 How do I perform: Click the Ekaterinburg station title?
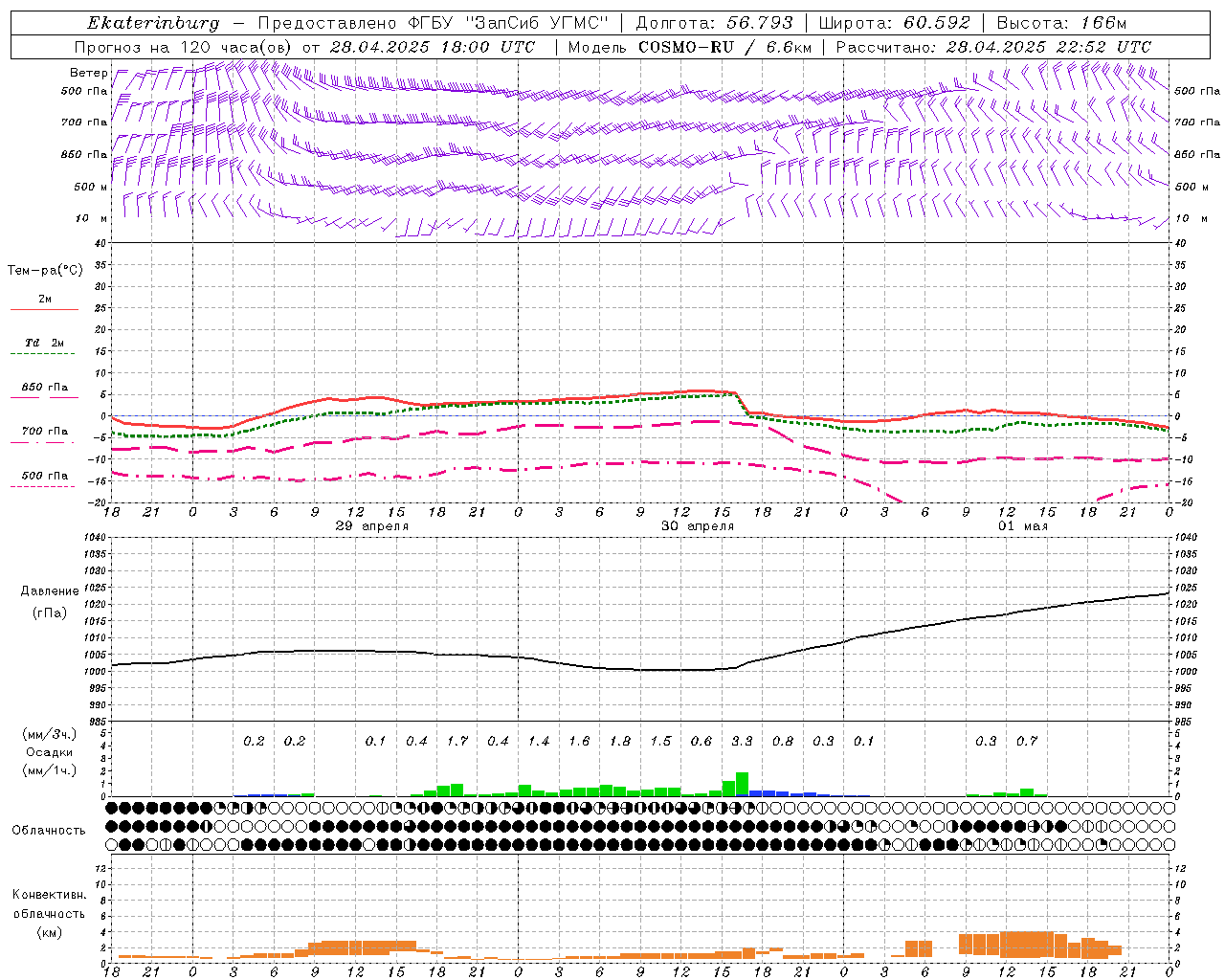pos(153,23)
